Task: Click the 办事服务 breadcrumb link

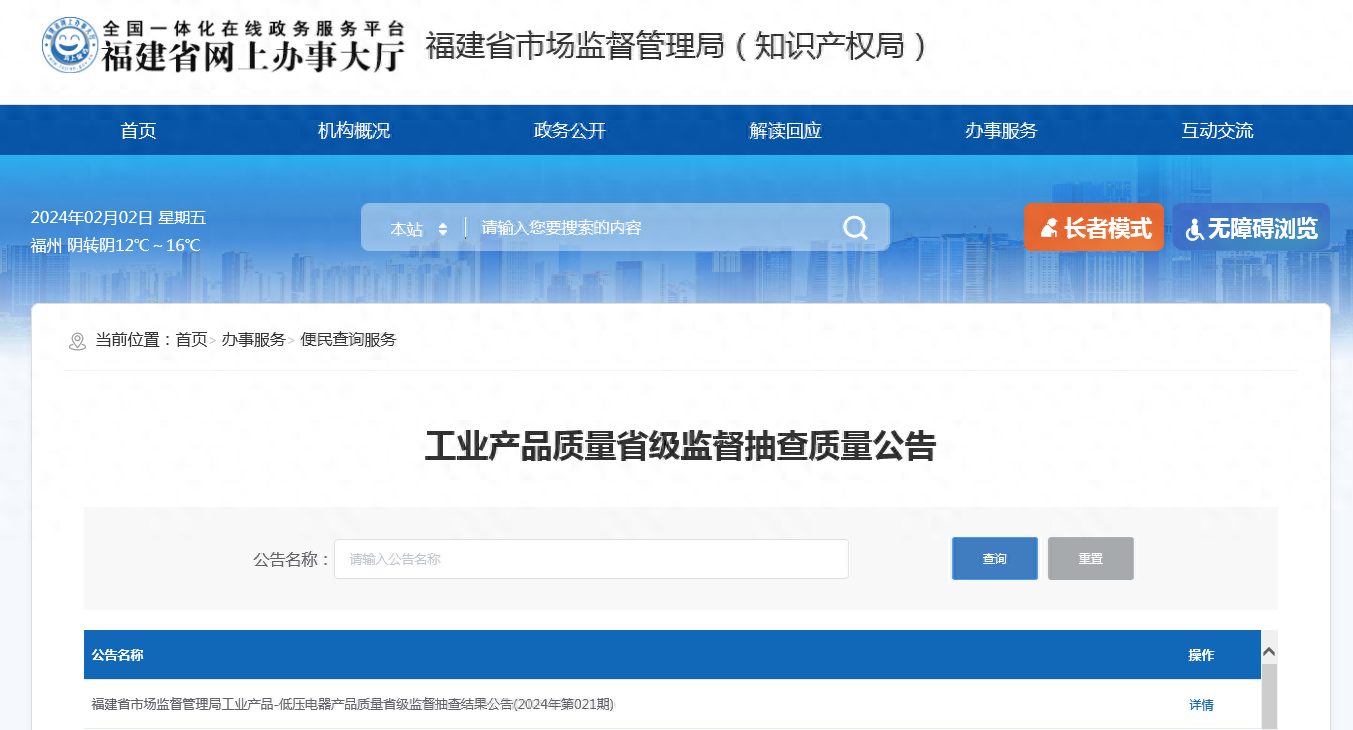Action: coord(253,340)
